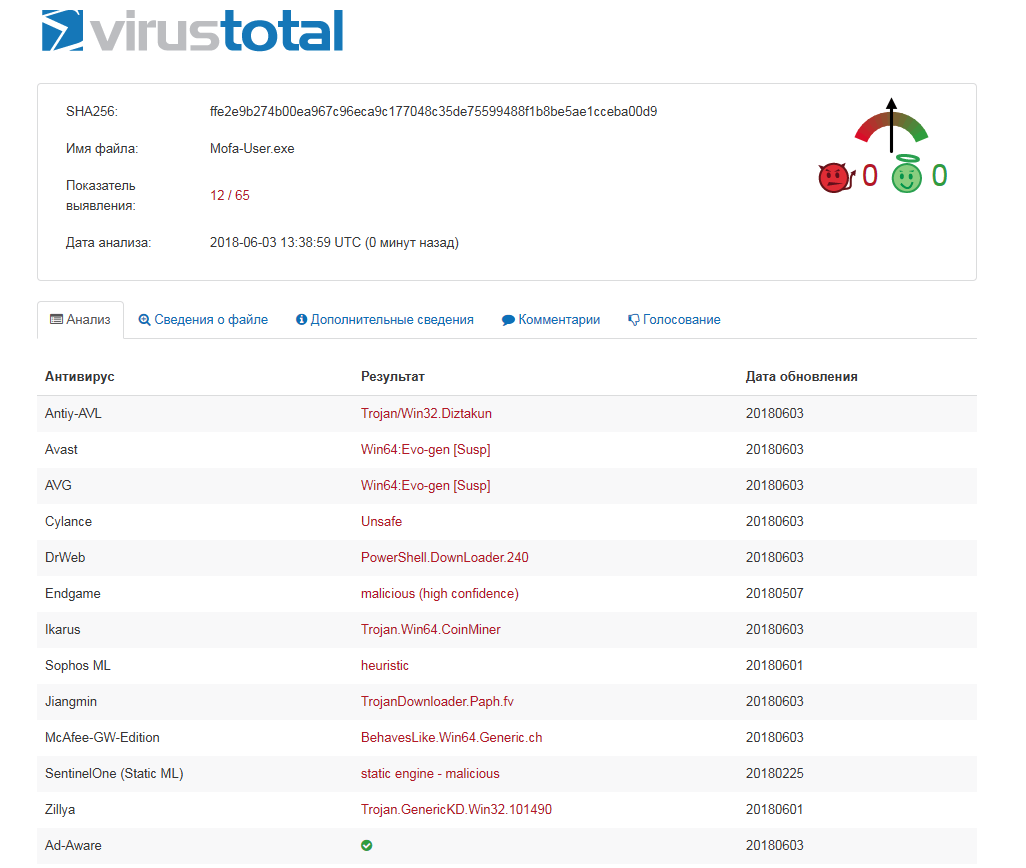This screenshot has height=868, width=1026.
Task: Open the Дополнительные сведения tab
Action: pyautogui.click(x=385, y=320)
